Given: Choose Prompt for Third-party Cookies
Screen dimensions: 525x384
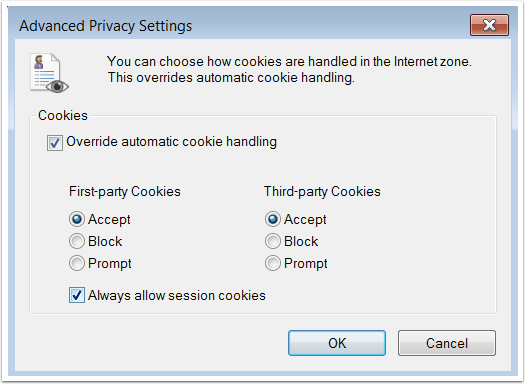Looking at the screenshot, I should tap(273, 263).
